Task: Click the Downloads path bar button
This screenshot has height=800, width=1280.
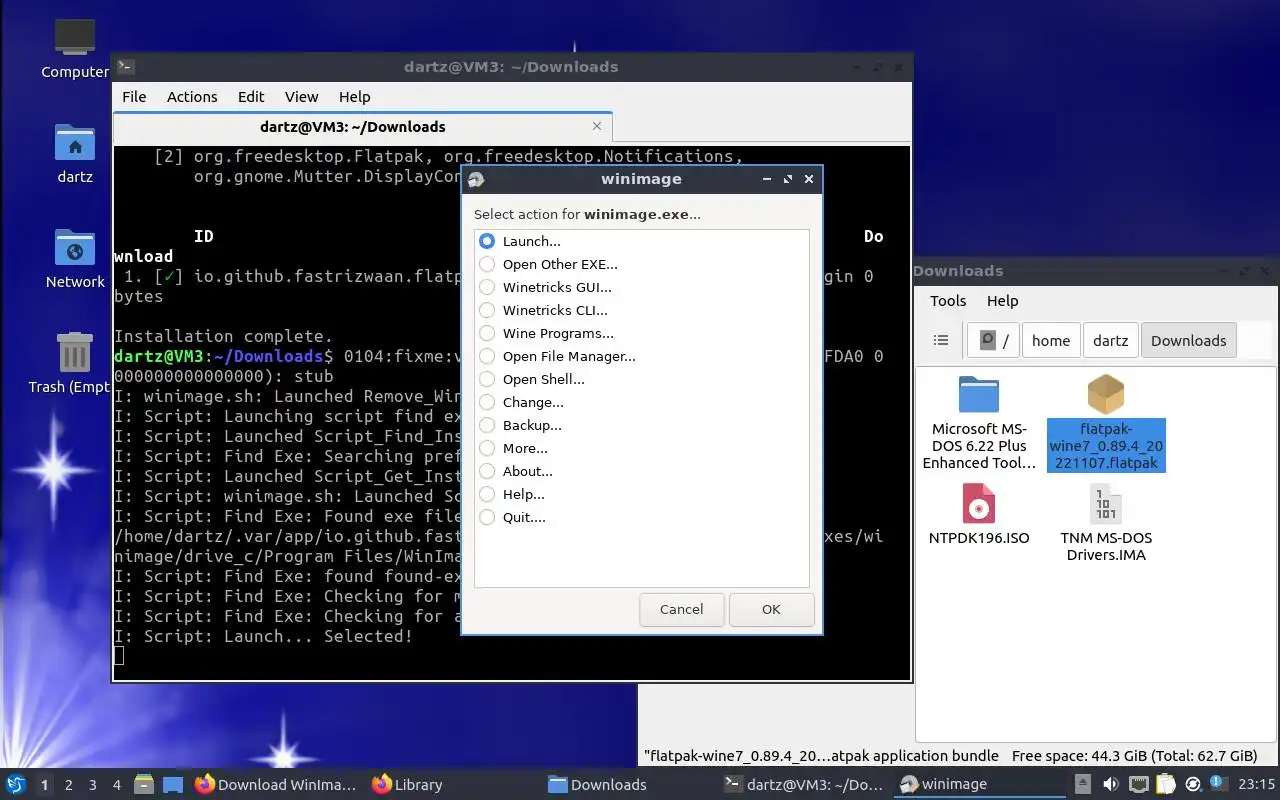Action: (1188, 340)
